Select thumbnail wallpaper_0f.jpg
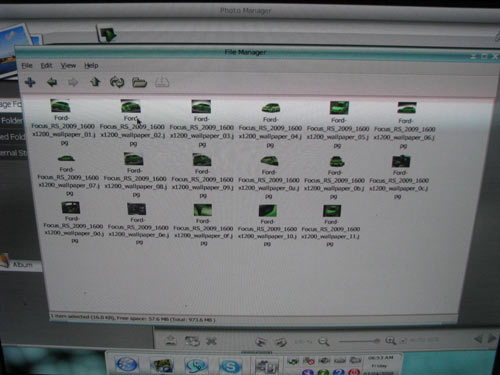The width and height of the screenshot is (500, 375). click(x=203, y=210)
